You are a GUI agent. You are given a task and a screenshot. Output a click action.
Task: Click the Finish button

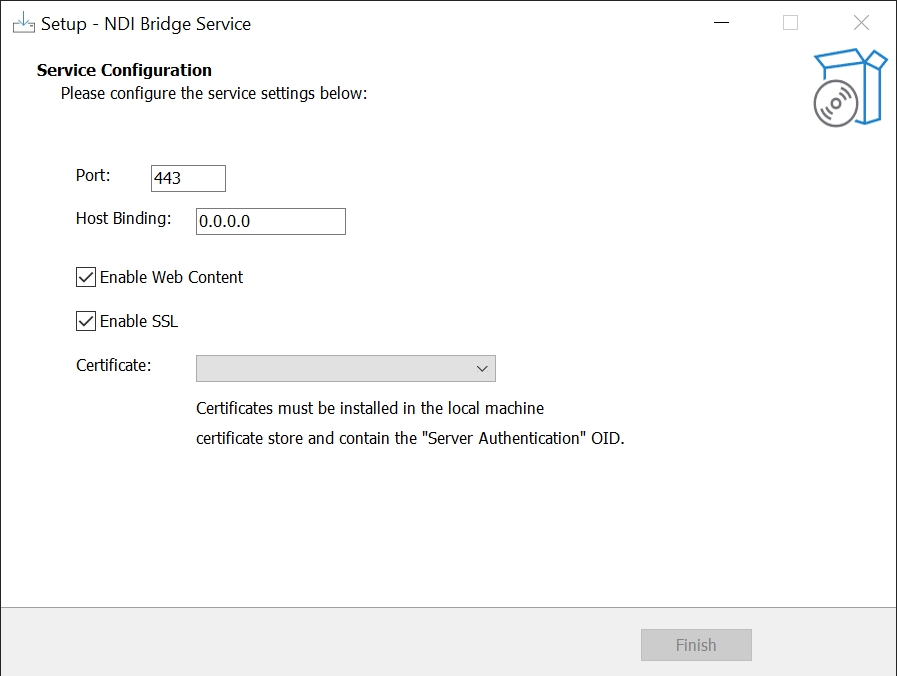[696, 645]
